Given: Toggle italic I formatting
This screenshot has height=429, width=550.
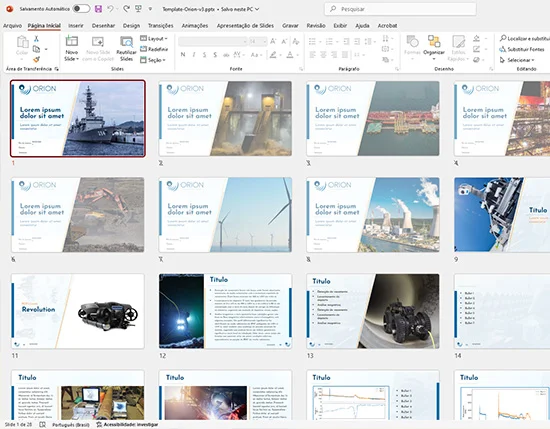Looking at the screenshot, I should pyautogui.click(x=194, y=55).
